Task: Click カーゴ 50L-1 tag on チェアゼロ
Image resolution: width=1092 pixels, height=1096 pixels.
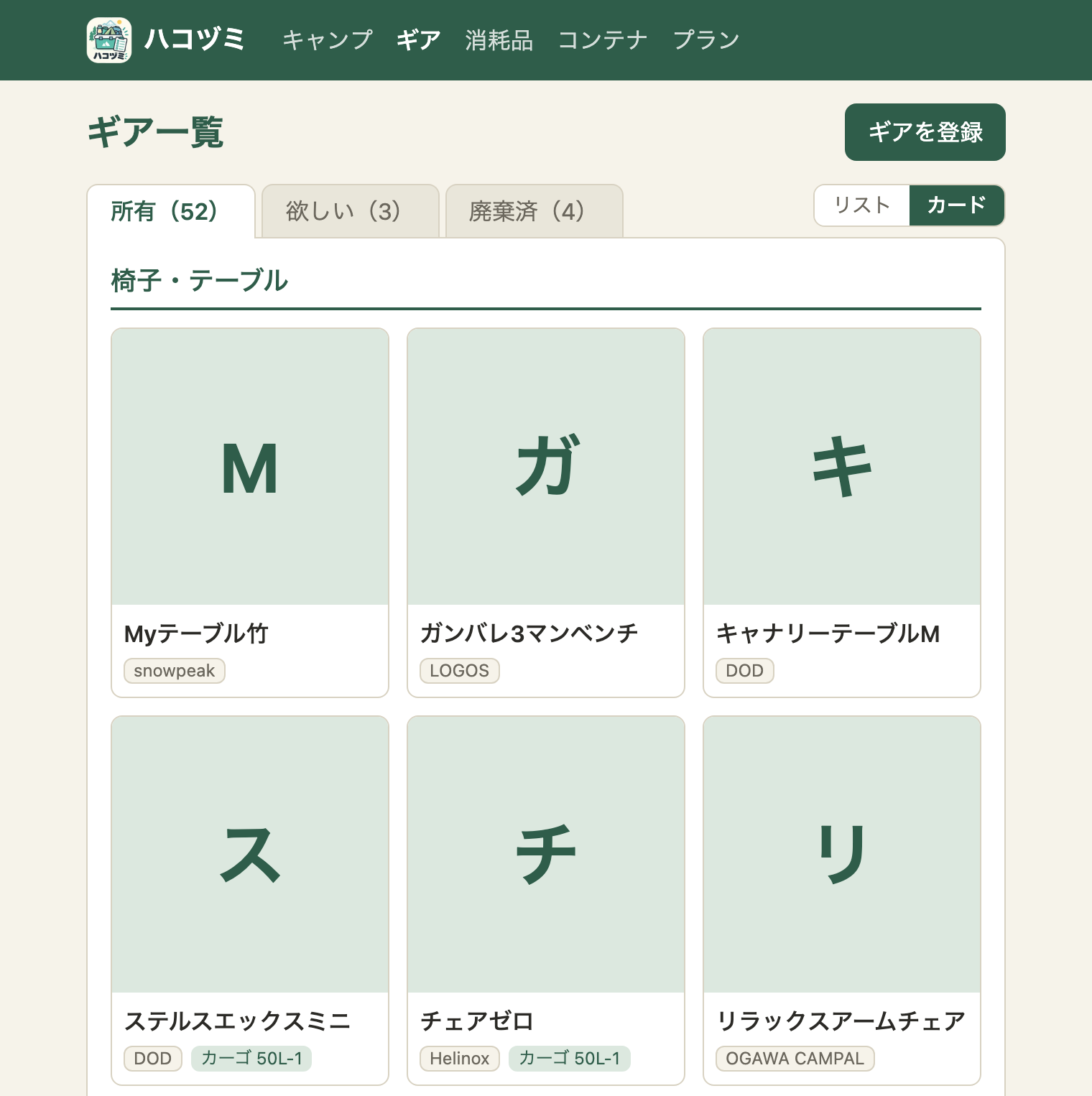Action: click(570, 1059)
